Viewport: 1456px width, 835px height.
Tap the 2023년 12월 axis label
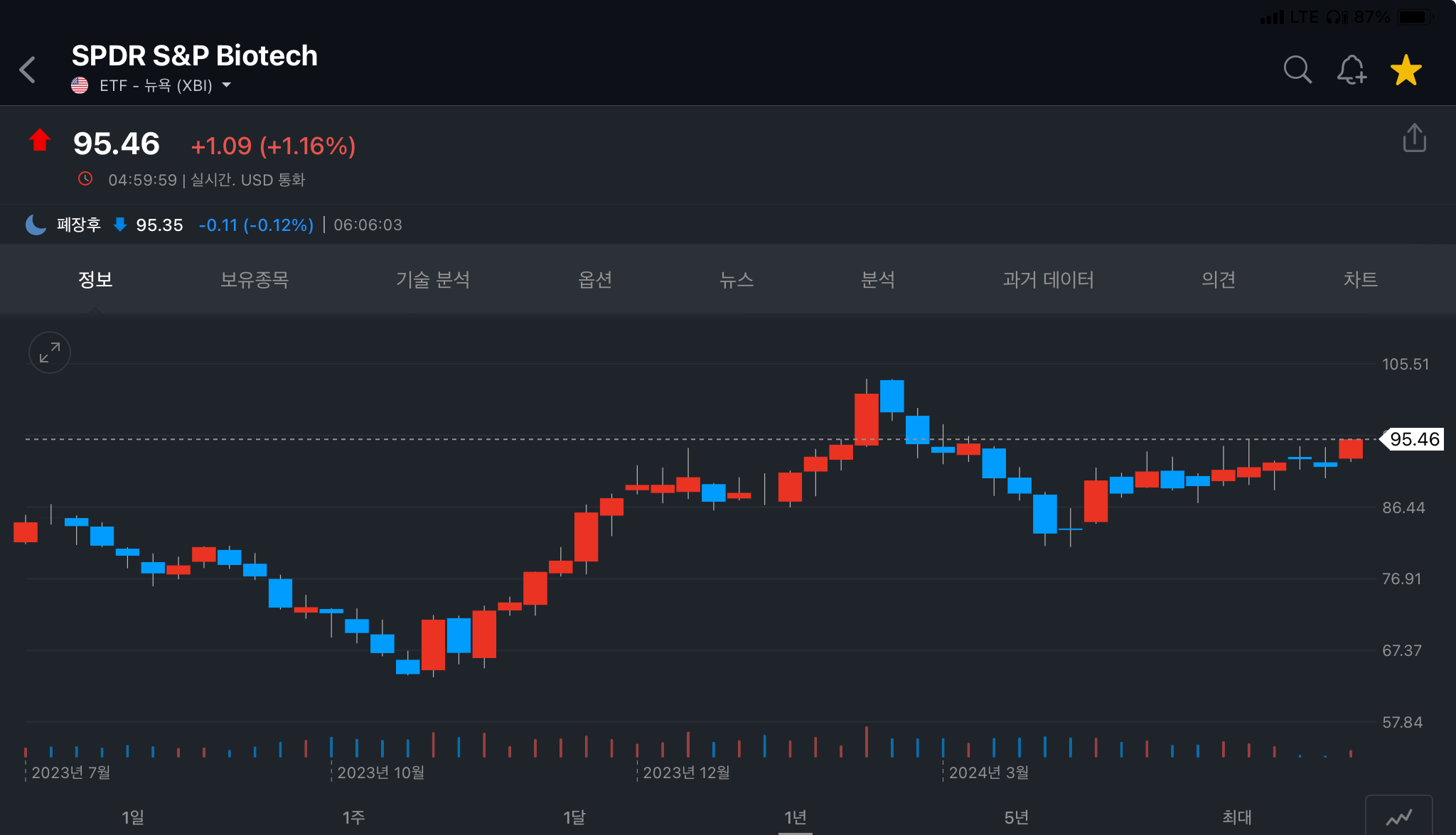pos(687,772)
